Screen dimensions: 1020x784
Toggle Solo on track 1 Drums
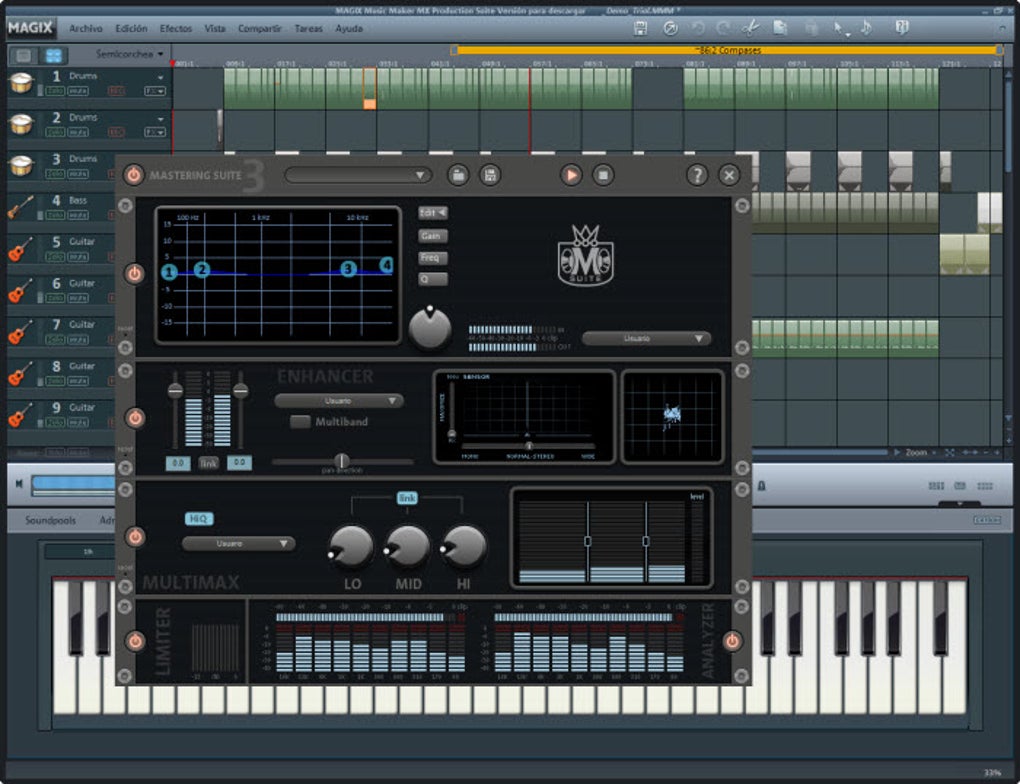click(x=55, y=91)
